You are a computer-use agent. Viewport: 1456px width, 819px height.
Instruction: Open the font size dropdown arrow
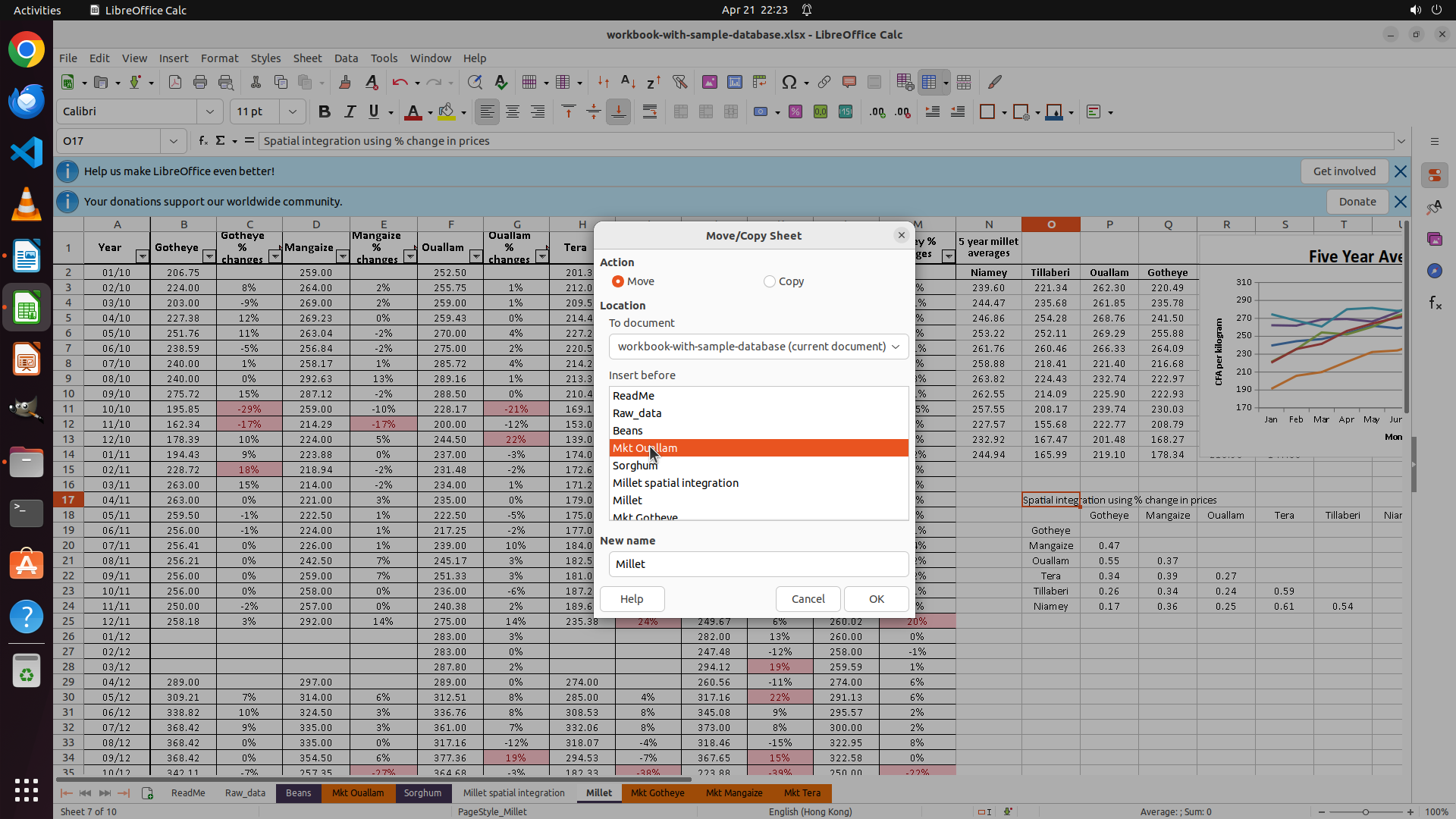click(292, 112)
